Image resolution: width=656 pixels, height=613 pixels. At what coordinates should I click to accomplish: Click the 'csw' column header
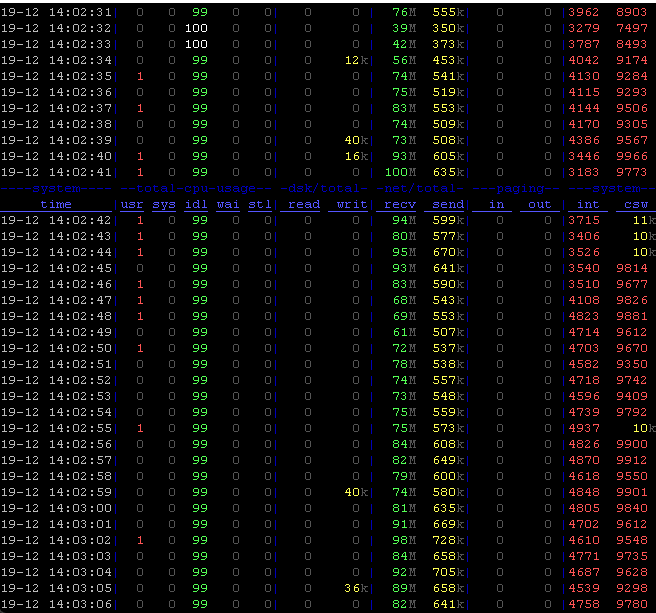pos(636,204)
